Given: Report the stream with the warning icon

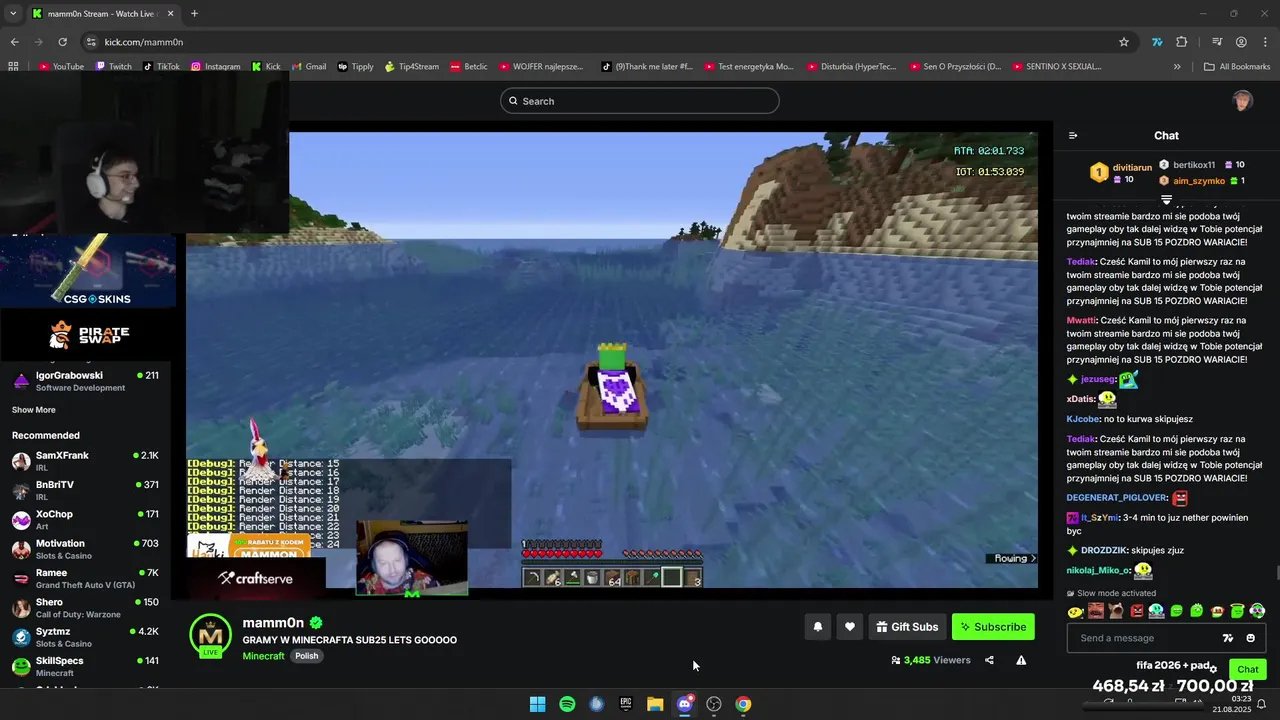Looking at the screenshot, I should [1021, 660].
